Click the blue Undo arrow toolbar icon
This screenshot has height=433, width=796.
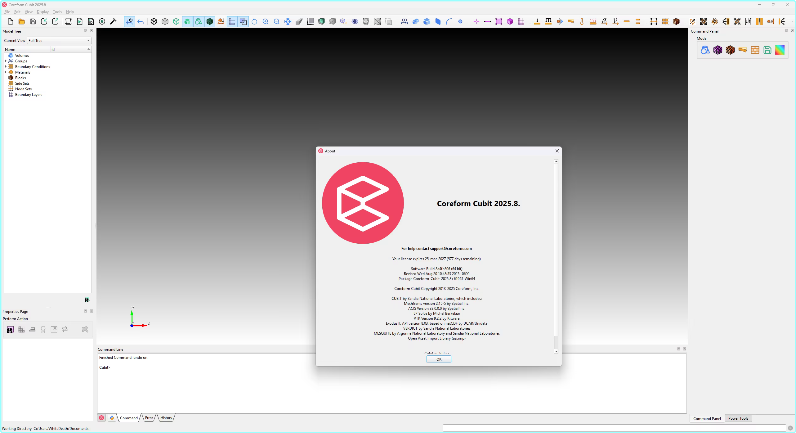pos(141,21)
